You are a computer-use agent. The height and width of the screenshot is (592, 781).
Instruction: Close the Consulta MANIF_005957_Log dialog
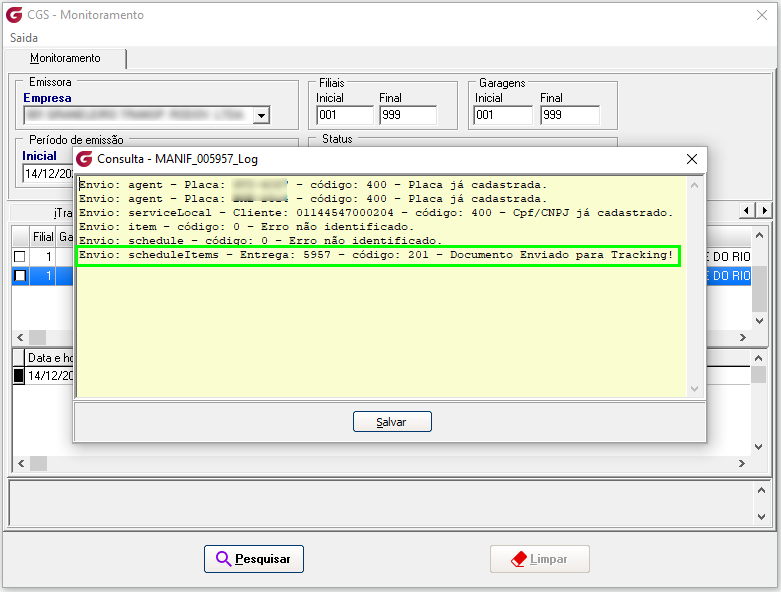click(x=691, y=159)
